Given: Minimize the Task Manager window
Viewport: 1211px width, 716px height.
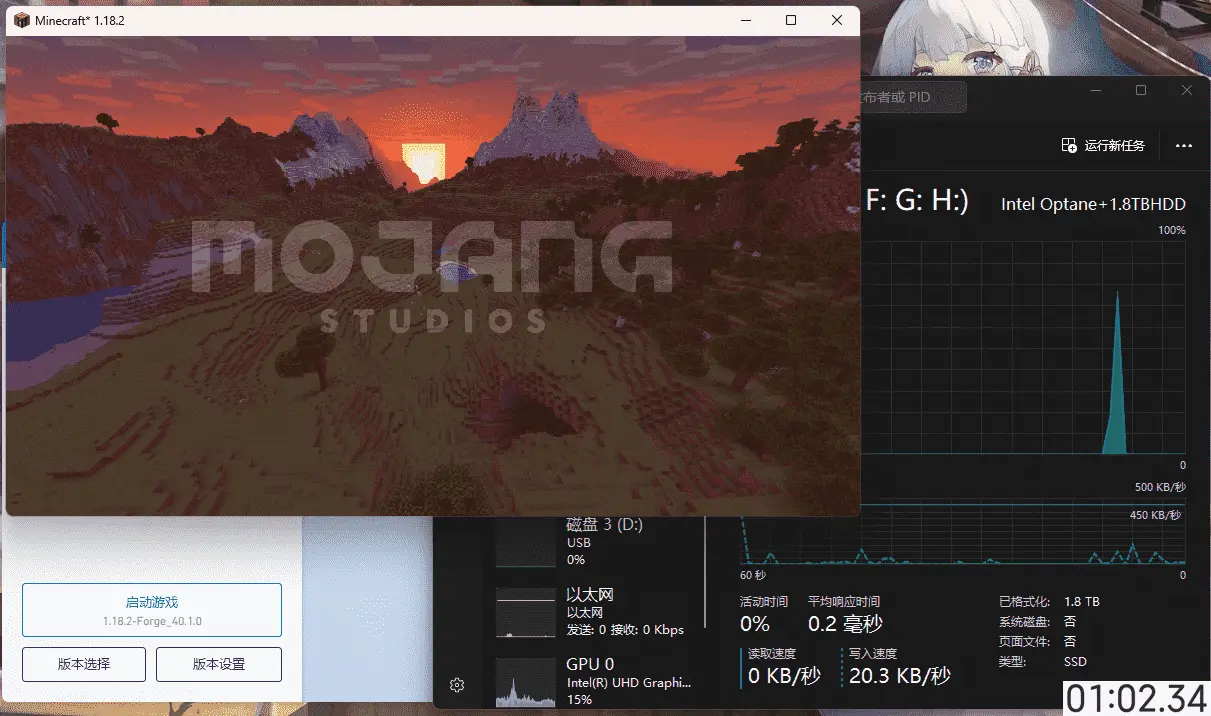Looking at the screenshot, I should coord(1095,91).
